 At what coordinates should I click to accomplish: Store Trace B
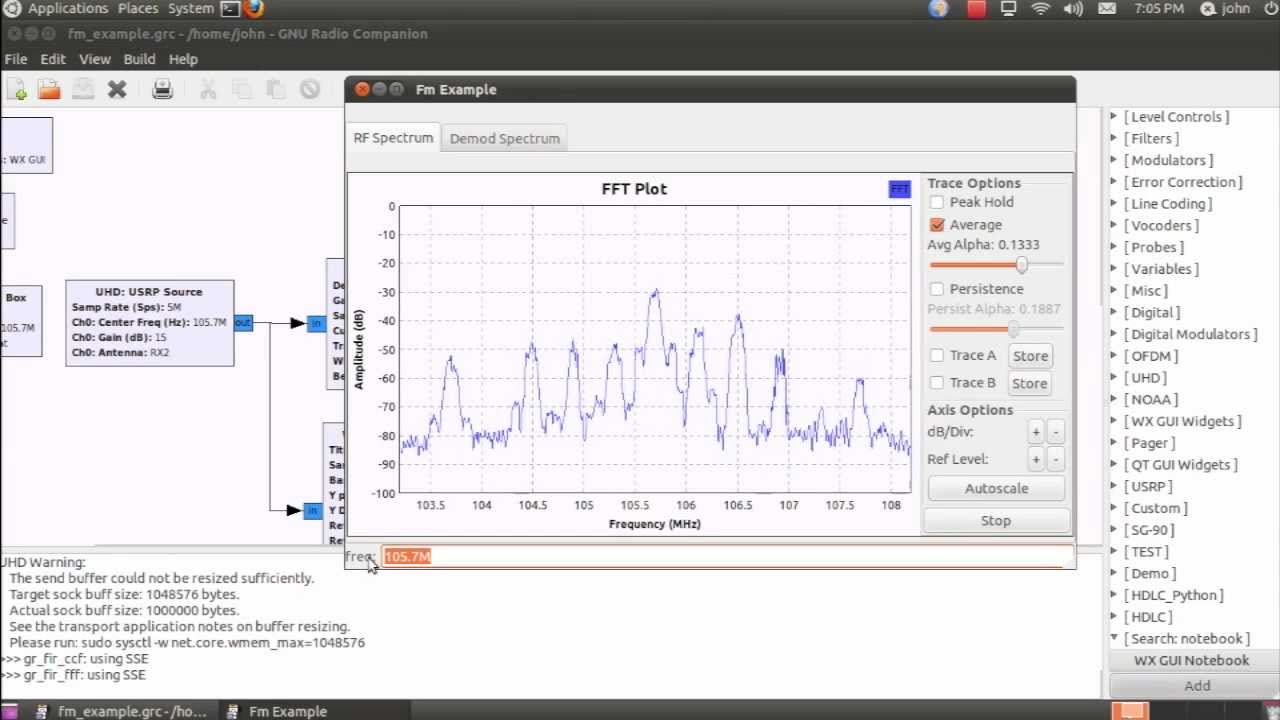point(1030,383)
